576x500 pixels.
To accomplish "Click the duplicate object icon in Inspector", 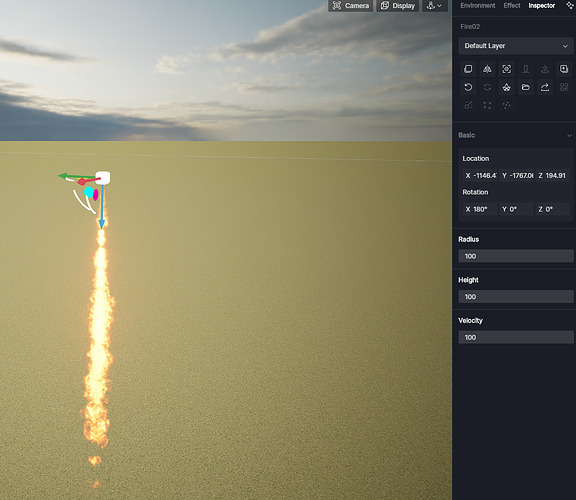I will [x=468, y=69].
